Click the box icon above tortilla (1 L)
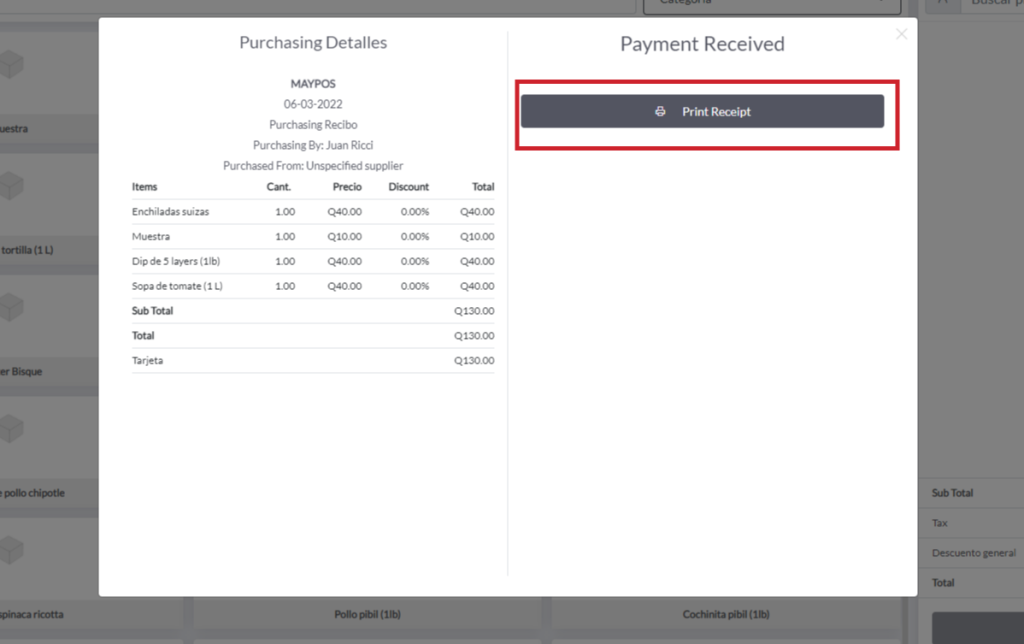 [x=10, y=186]
